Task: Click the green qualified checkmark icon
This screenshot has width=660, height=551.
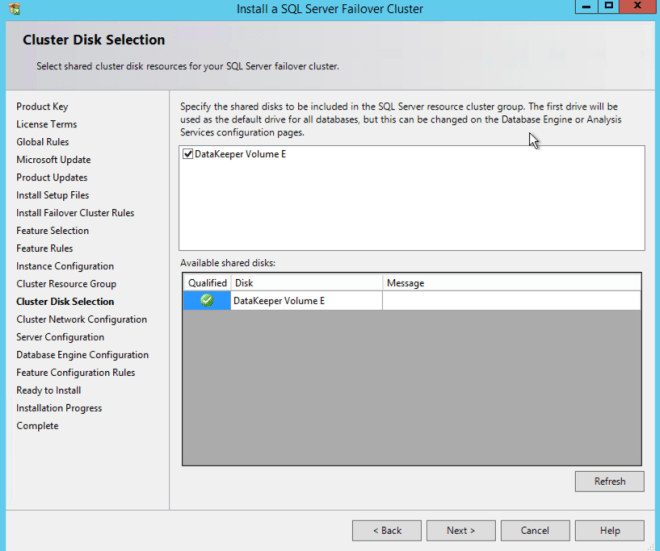Action: tap(207, 300)
